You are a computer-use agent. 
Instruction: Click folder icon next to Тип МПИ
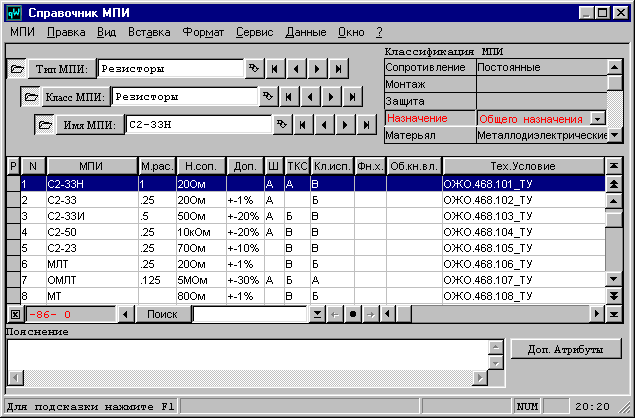[18, 69]
